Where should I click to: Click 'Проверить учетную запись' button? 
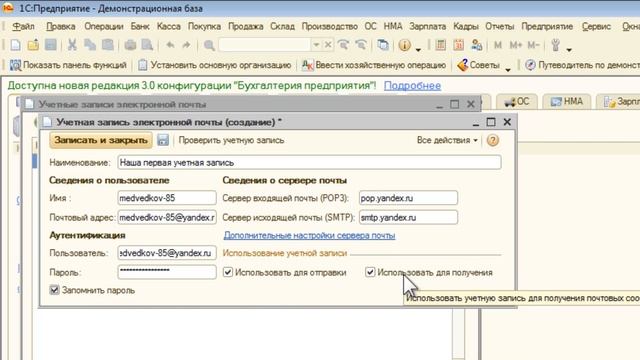click(x=231, y=140)
